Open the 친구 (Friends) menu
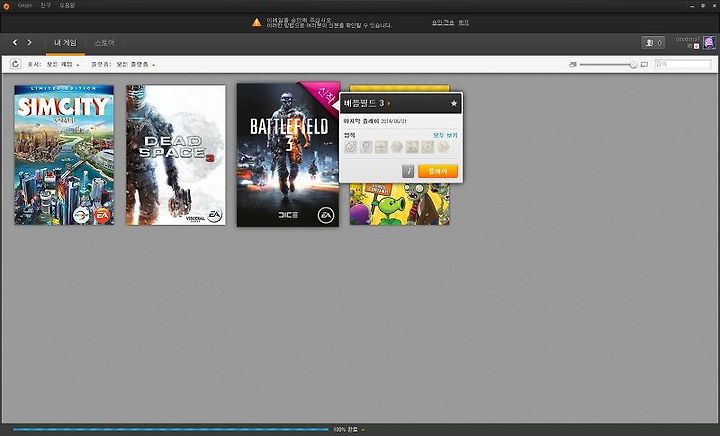 [45, 6]
